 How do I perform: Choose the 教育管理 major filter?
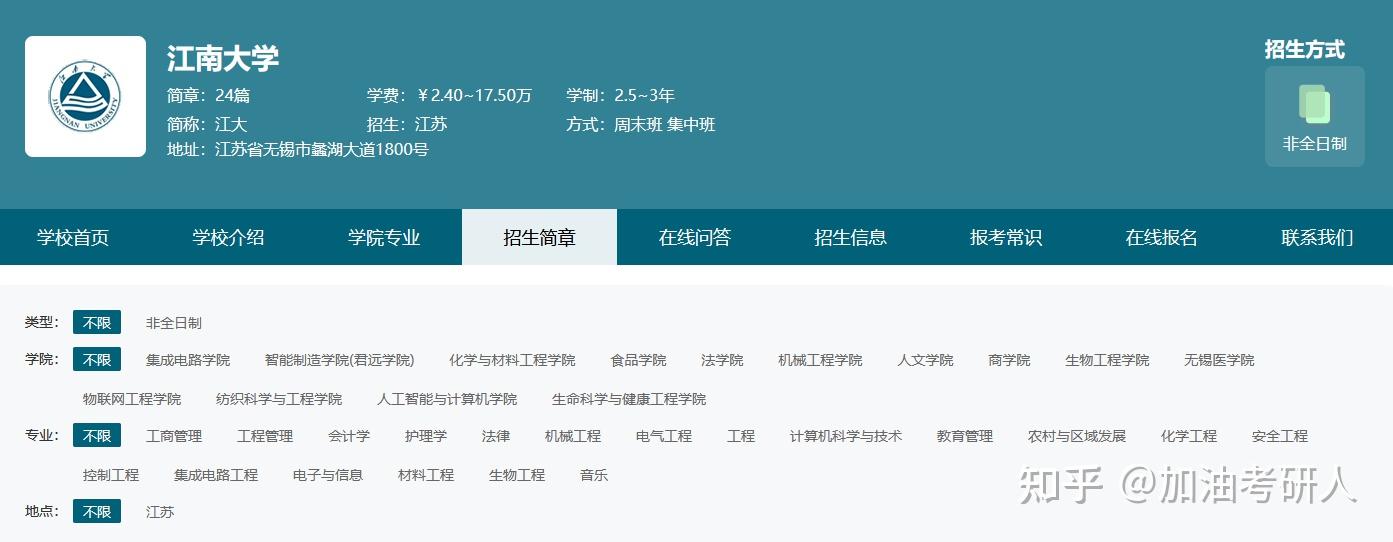pyautogui.click(x=965, y=436)
